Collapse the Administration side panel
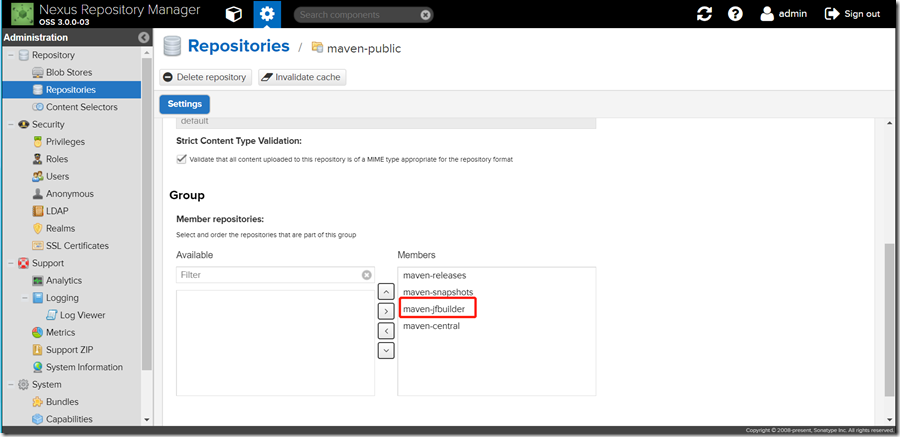Image resolution: width=900 pixels, height=437 pixels. [x=143, y=37]
